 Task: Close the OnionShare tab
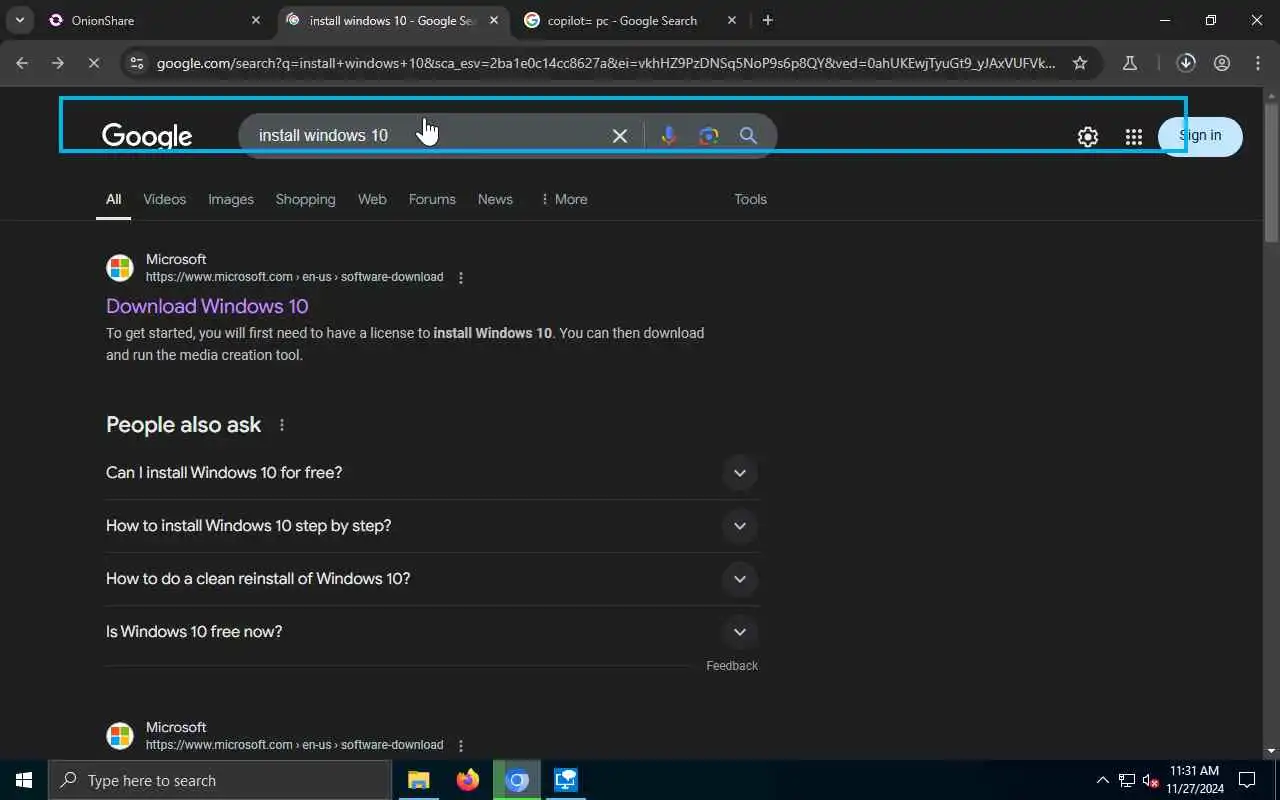pyautogui.click(x=256, y=20)
